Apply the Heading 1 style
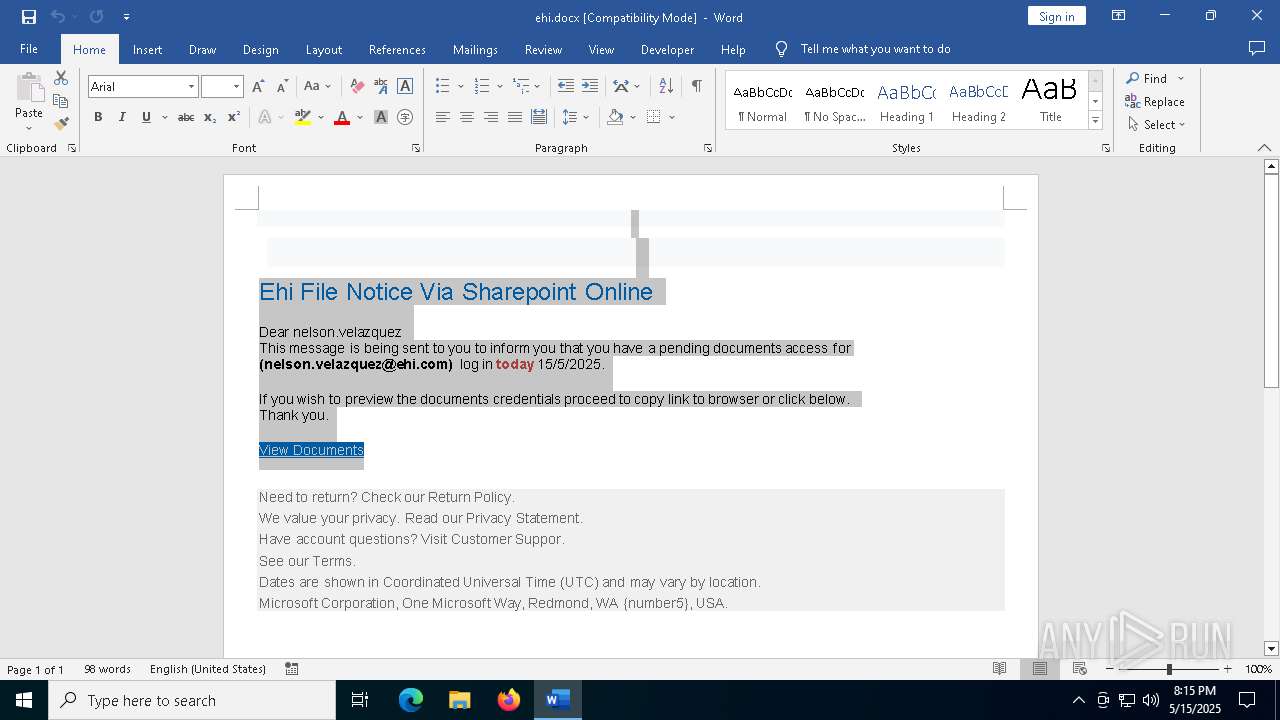1280x720 pixels. point(906,102)
